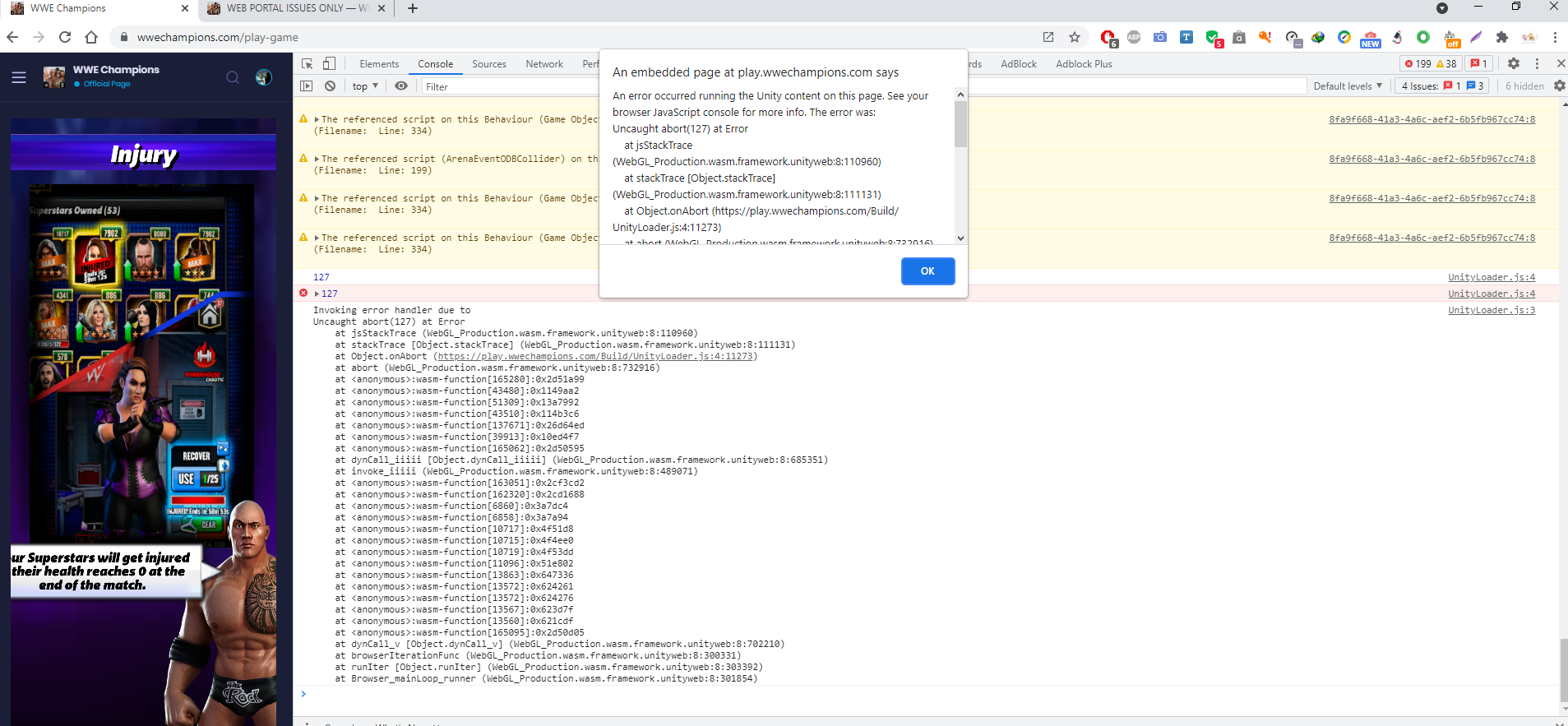Toggle the device toolbar icon
Viewport: 1568px width, 726px height.
tap(329, 63)
